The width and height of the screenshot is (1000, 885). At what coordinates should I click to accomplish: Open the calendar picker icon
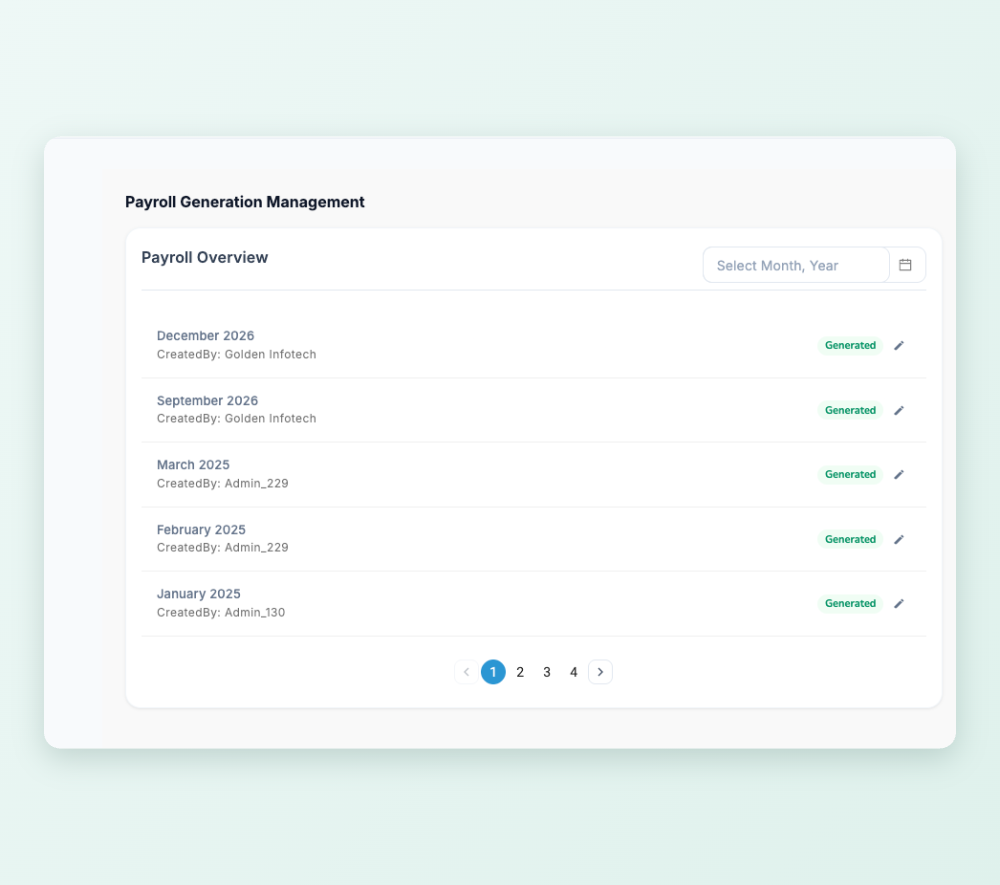905,265
